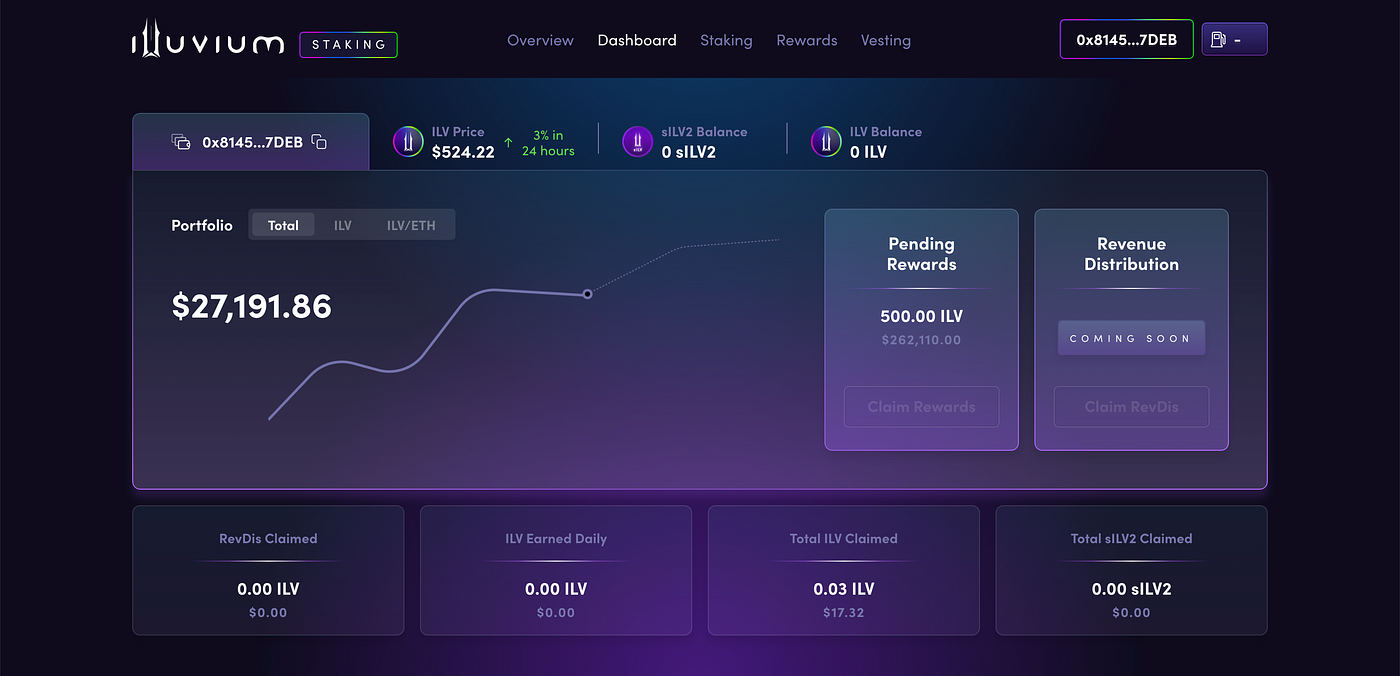The width and height of the screenshot is (1400, 676).
Task: Click the connected wallet button in header
Action: pyautogui.click(x=1126, y=39)
